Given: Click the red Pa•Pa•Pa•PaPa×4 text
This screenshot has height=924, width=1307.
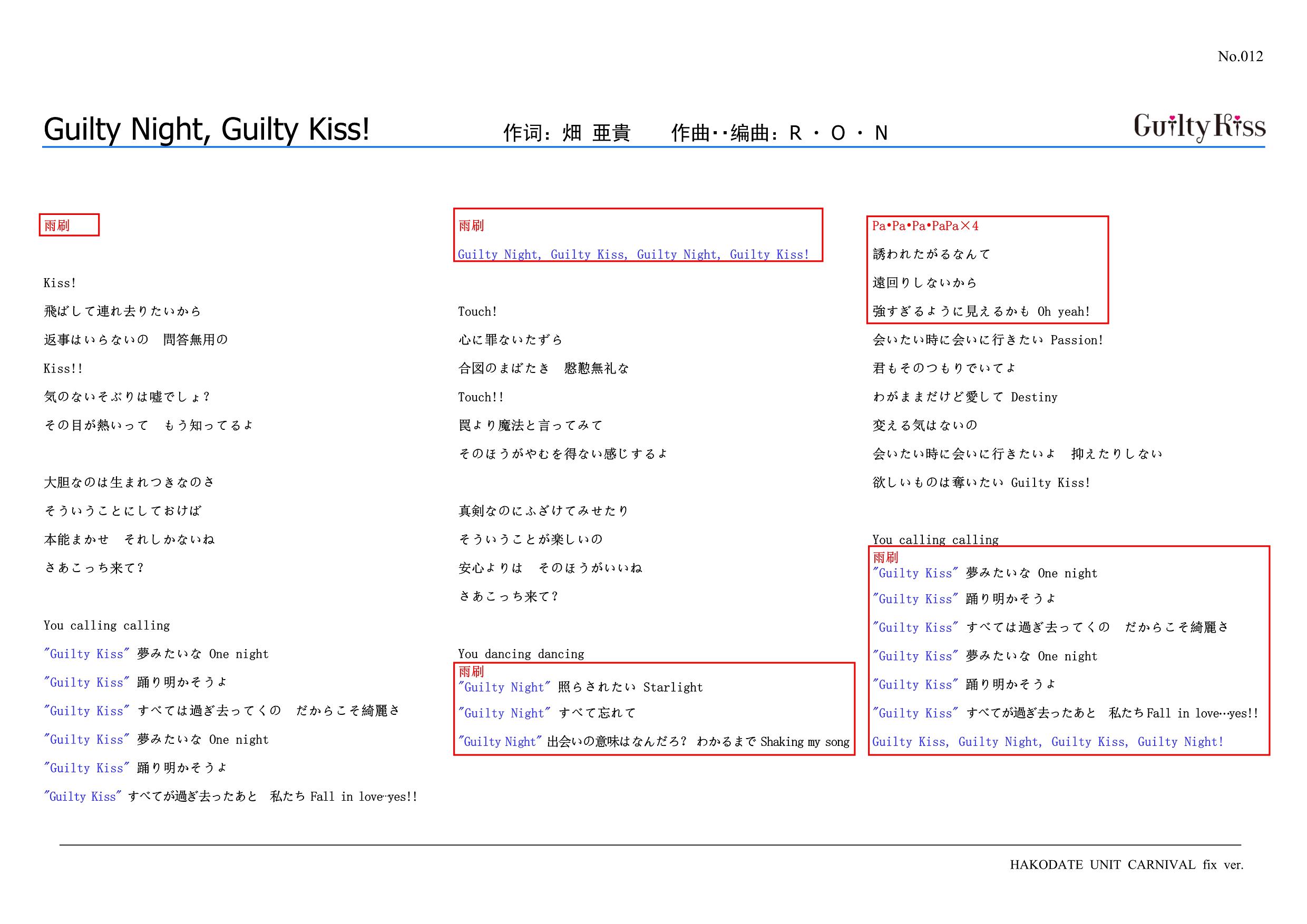Looking at the screenshot, I should point(925,226).
